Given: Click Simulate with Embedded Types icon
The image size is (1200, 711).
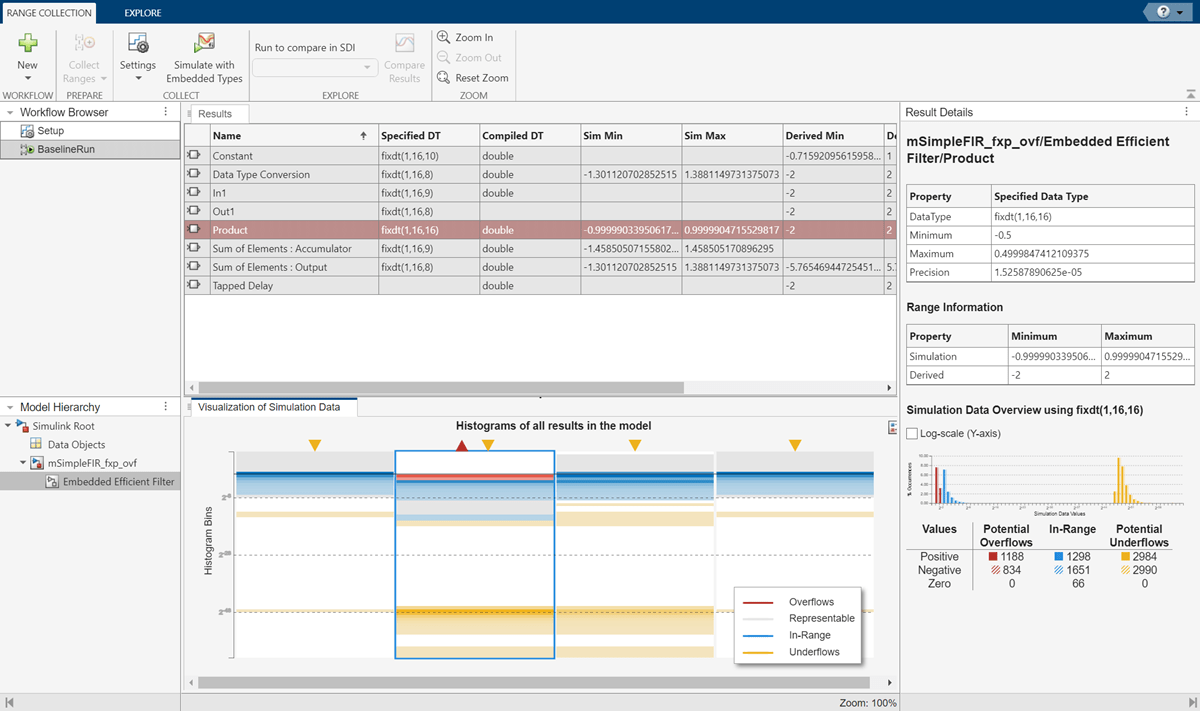Looking at the screenshot, I should (x=204, y=42).
